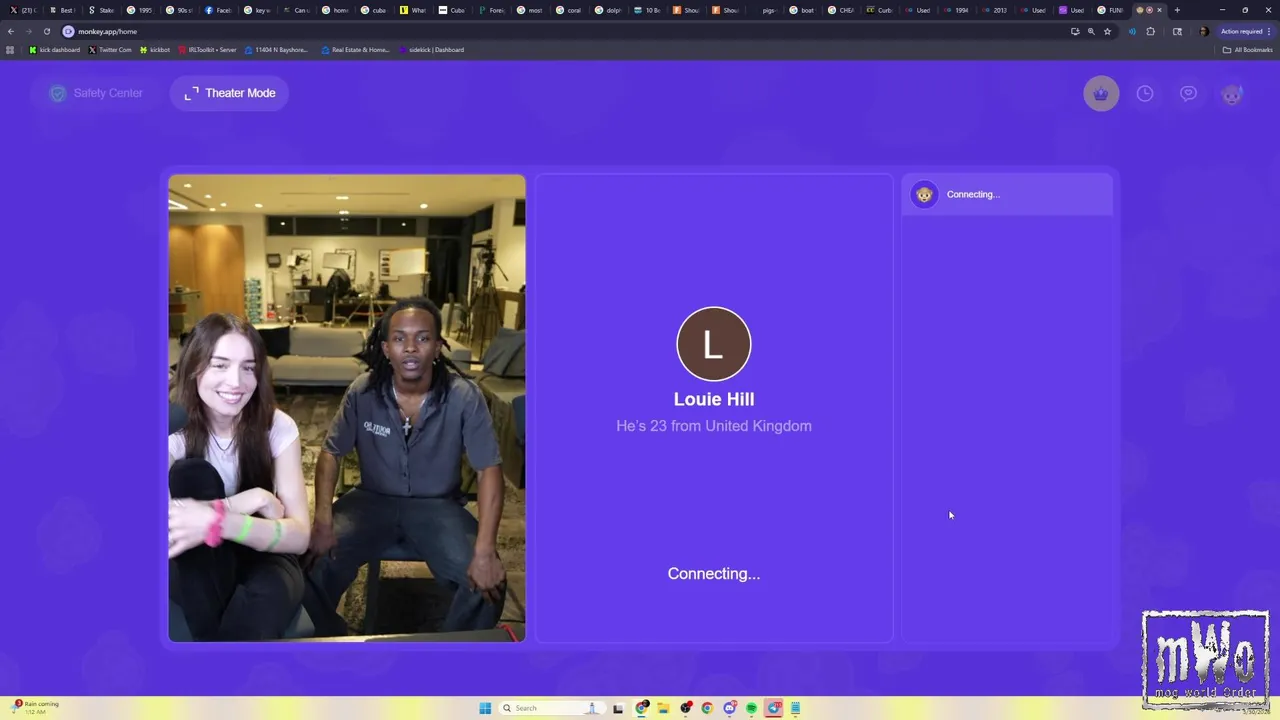
Task: Open the monkey profile avatar top right
Action: click(x=1232, y=94)
